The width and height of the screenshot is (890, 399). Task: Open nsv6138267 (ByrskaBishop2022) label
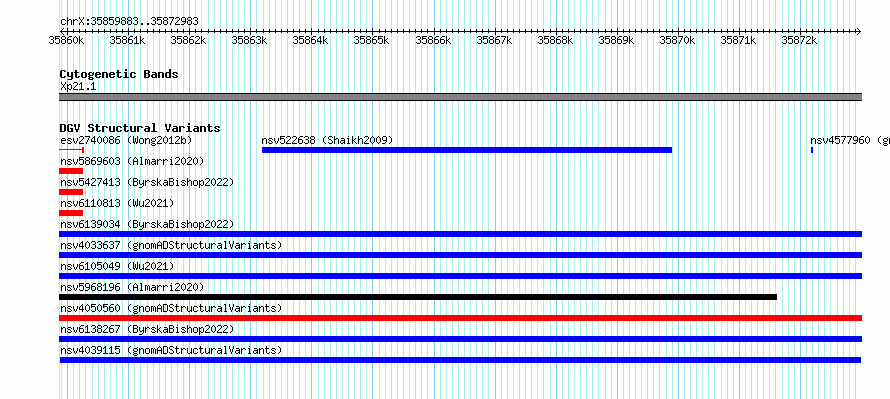pos(146,329)
